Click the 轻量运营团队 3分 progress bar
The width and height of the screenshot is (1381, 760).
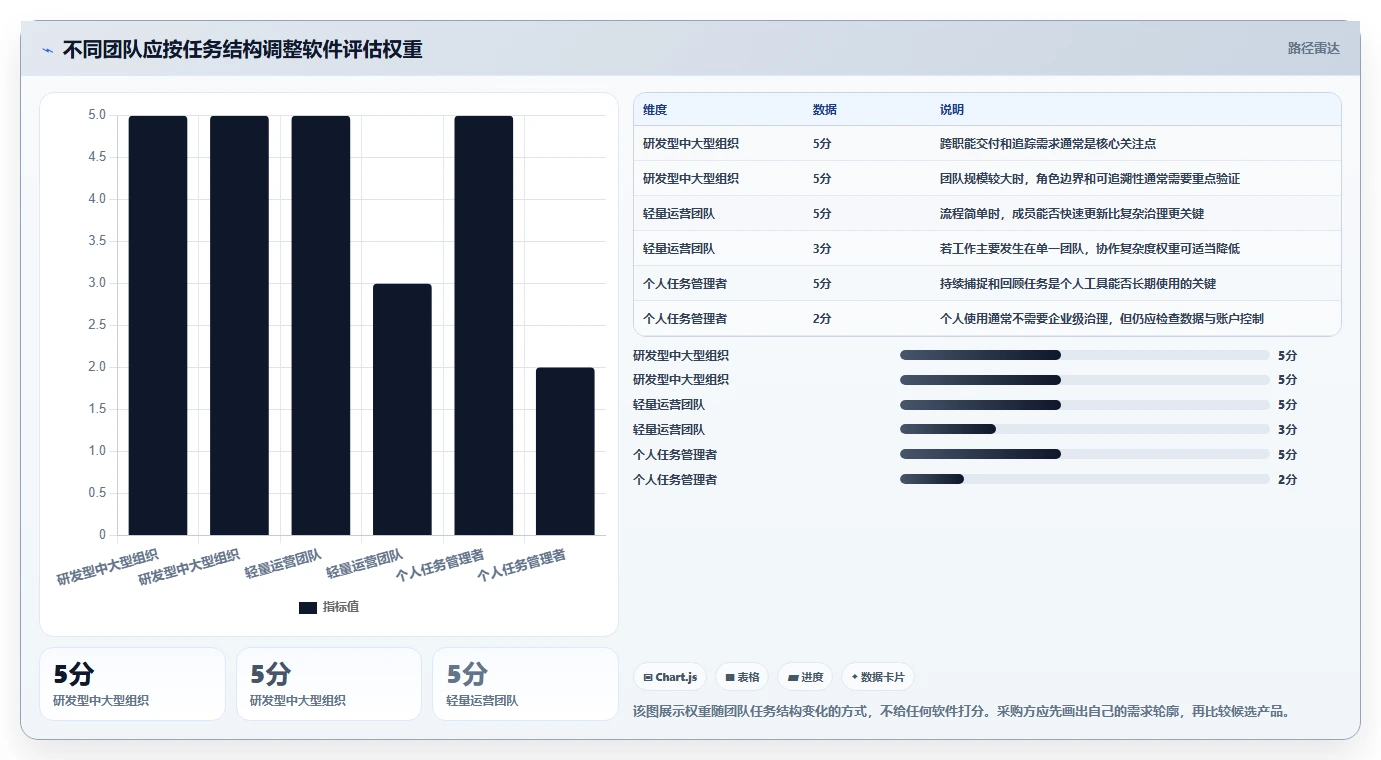1084,430
